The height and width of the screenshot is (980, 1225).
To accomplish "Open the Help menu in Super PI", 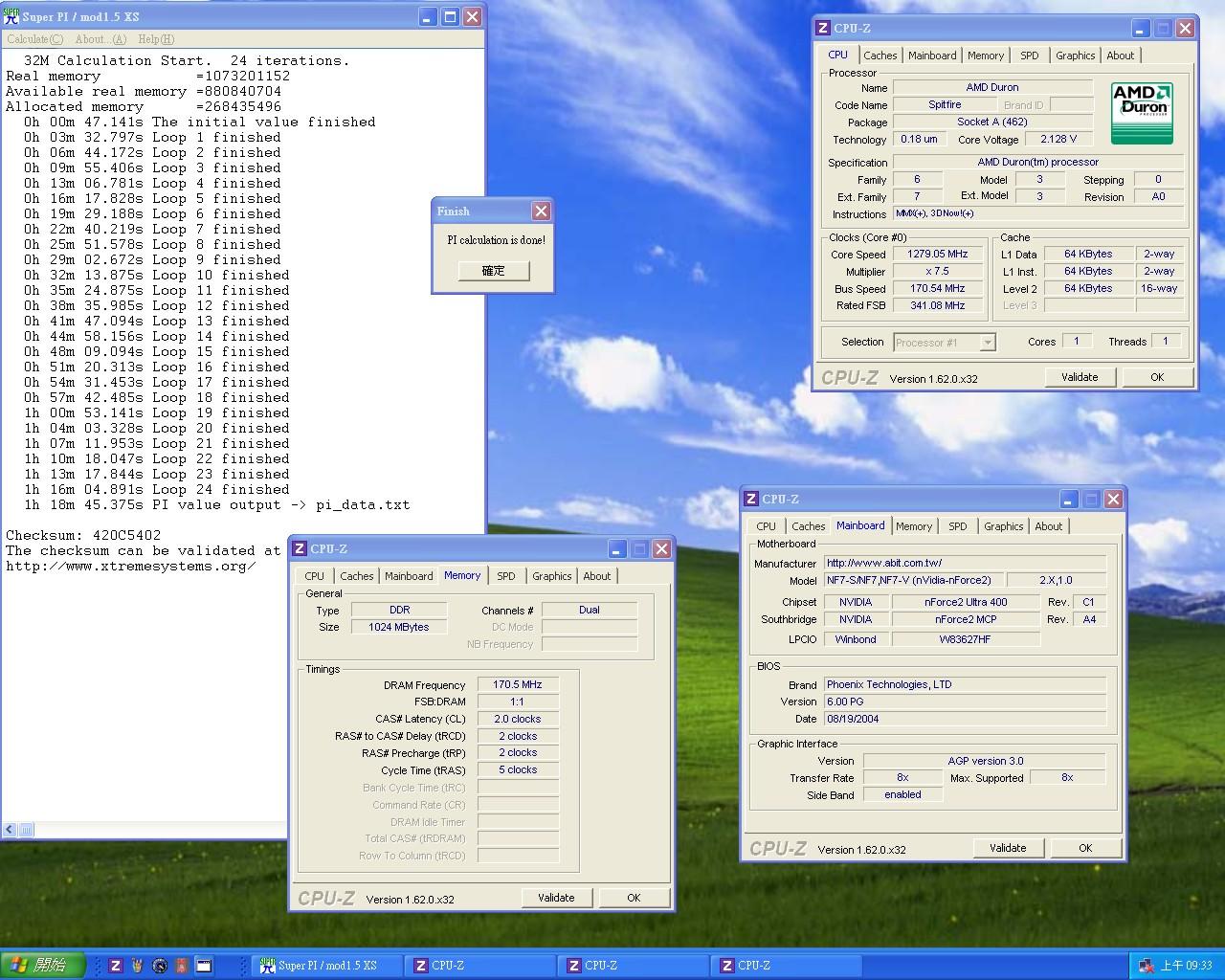I will click(x=156, y=39).
